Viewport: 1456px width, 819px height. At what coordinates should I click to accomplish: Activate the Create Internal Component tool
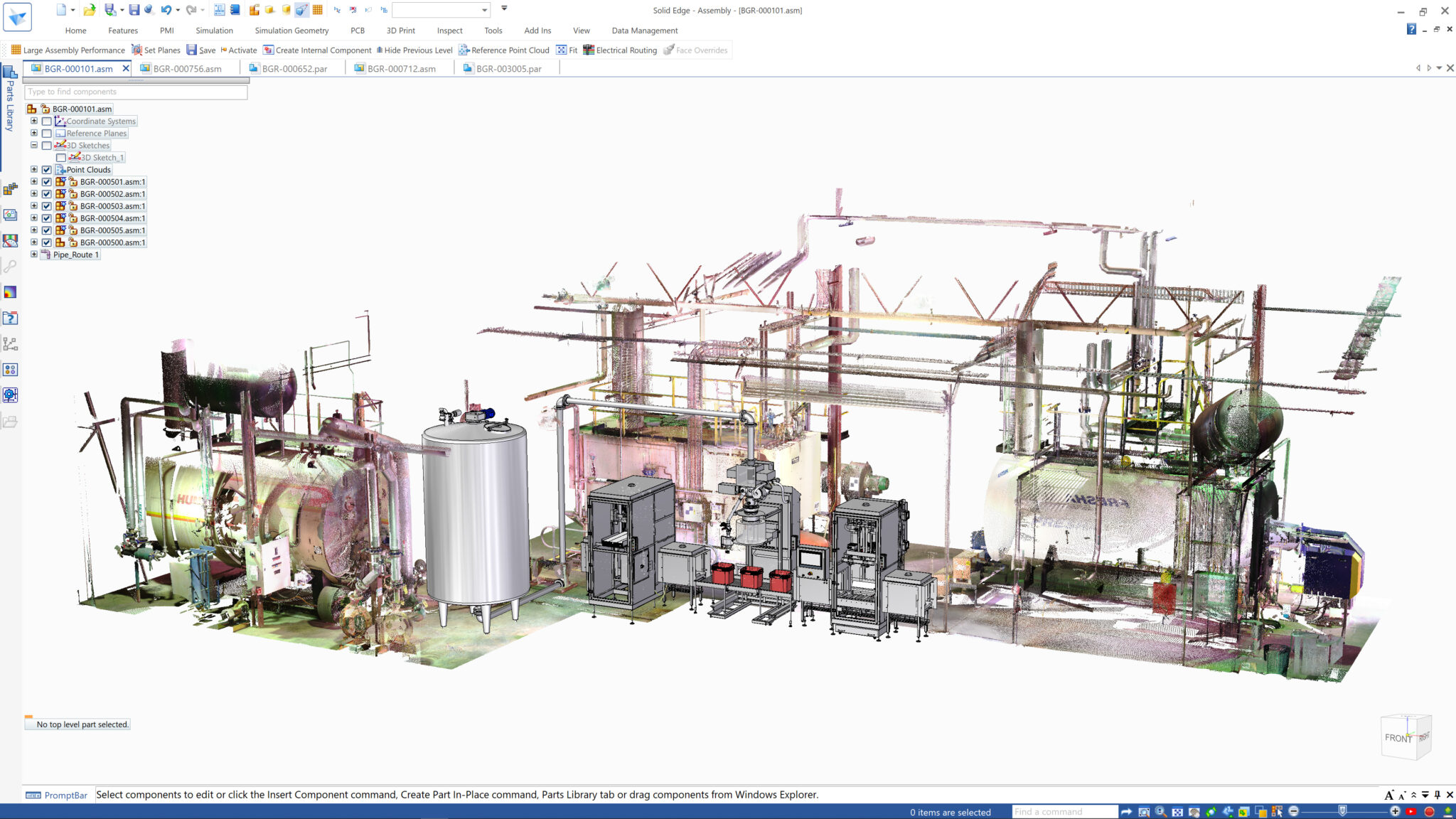pyautogui.click(x=318, y=50)
